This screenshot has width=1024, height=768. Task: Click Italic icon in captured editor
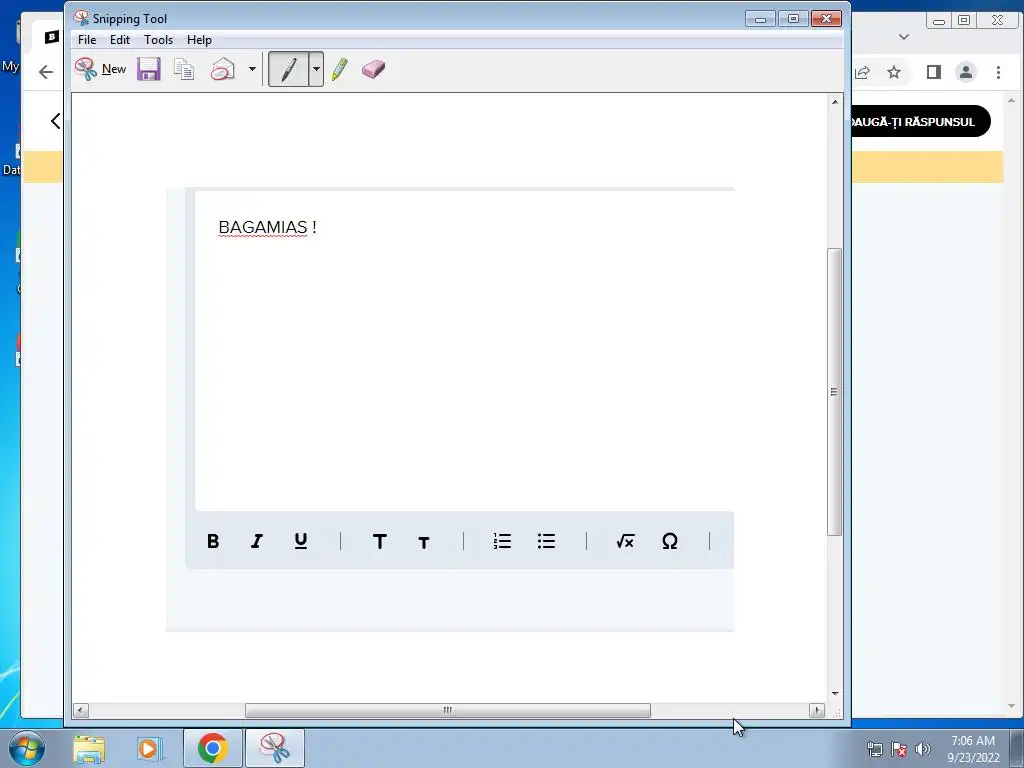pos(257,541)
